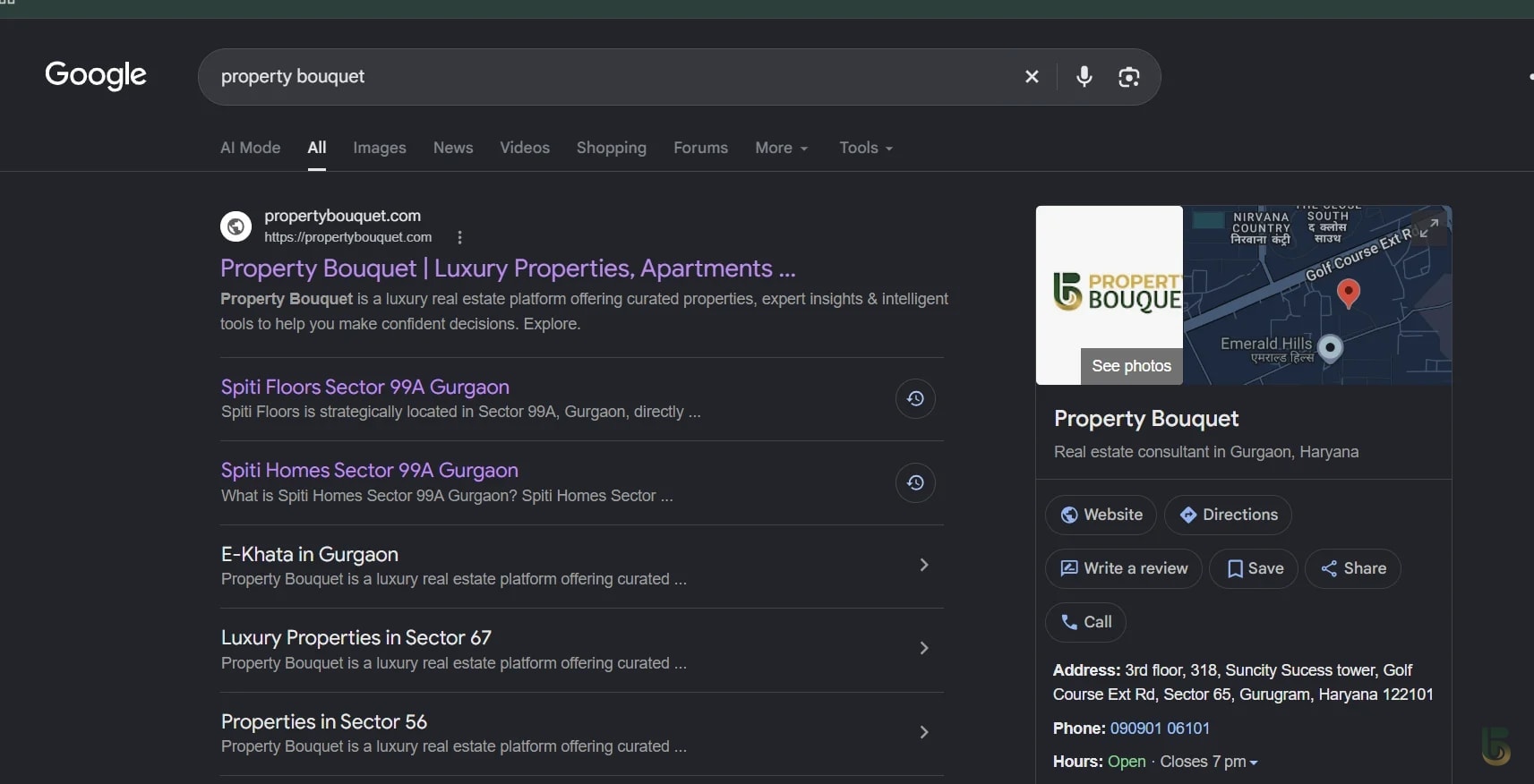Open the Spiti Floors Sector 99A Gurgaon link

coord(365,387)
